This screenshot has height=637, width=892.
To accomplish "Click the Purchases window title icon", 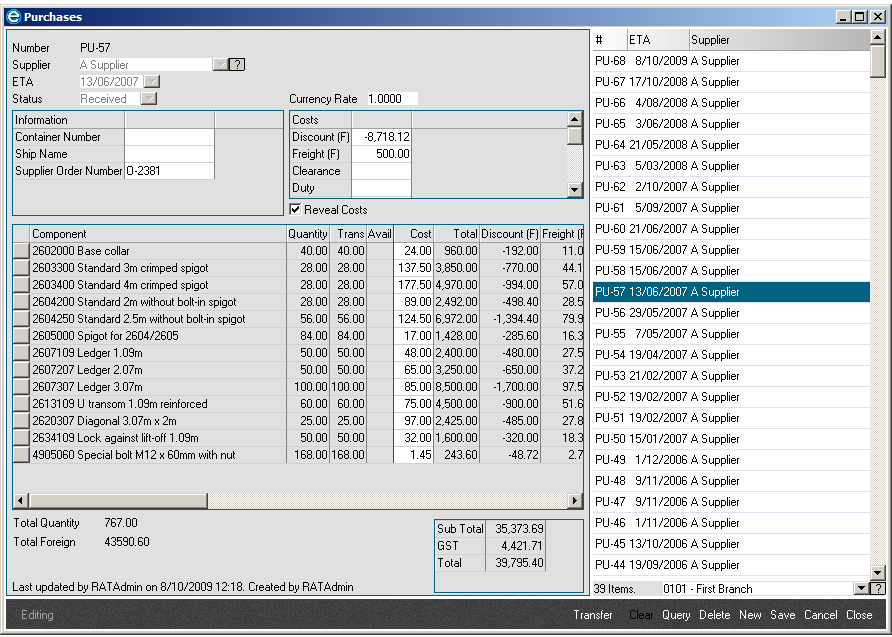I will [13, 17].
